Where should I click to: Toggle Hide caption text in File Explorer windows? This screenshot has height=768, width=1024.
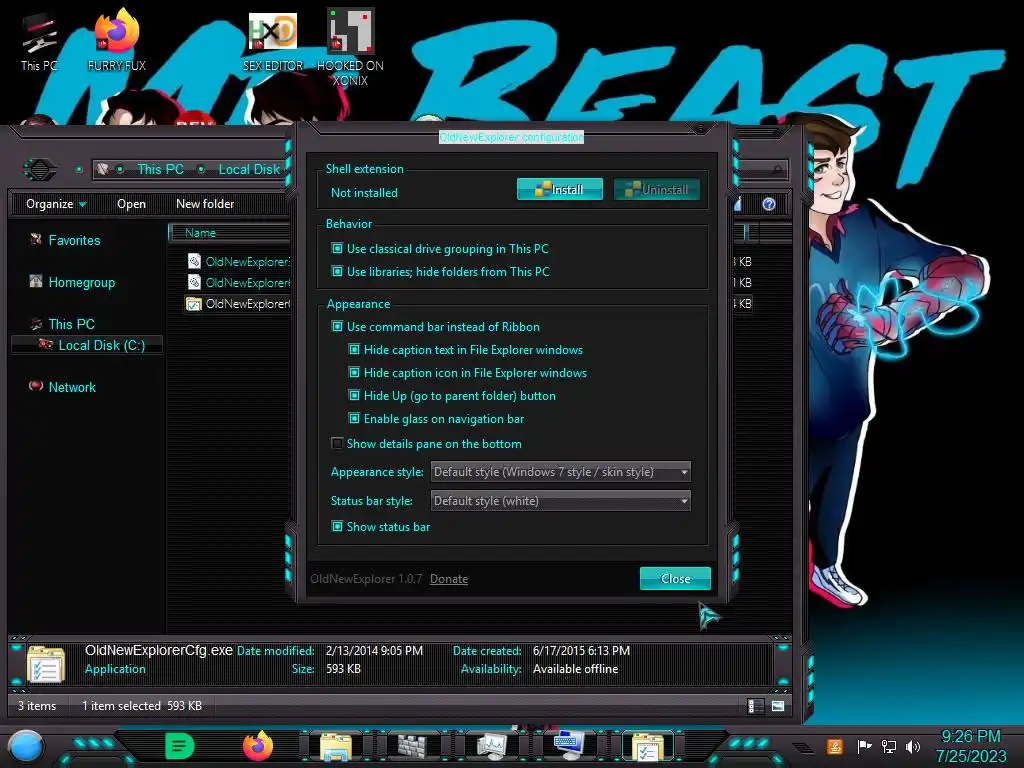click(x=354, y=349)
